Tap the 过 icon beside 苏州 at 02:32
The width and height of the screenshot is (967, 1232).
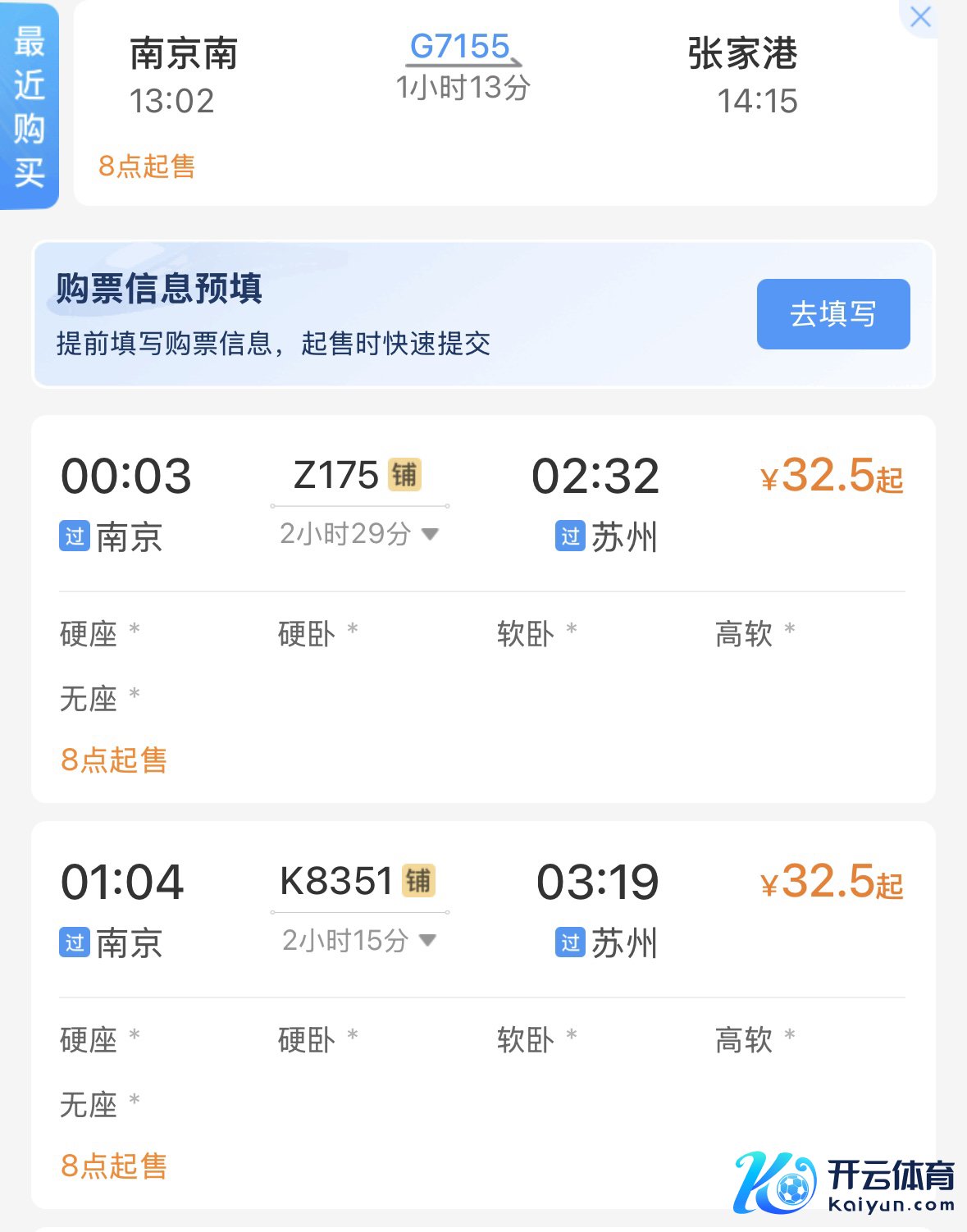[570, 536]
